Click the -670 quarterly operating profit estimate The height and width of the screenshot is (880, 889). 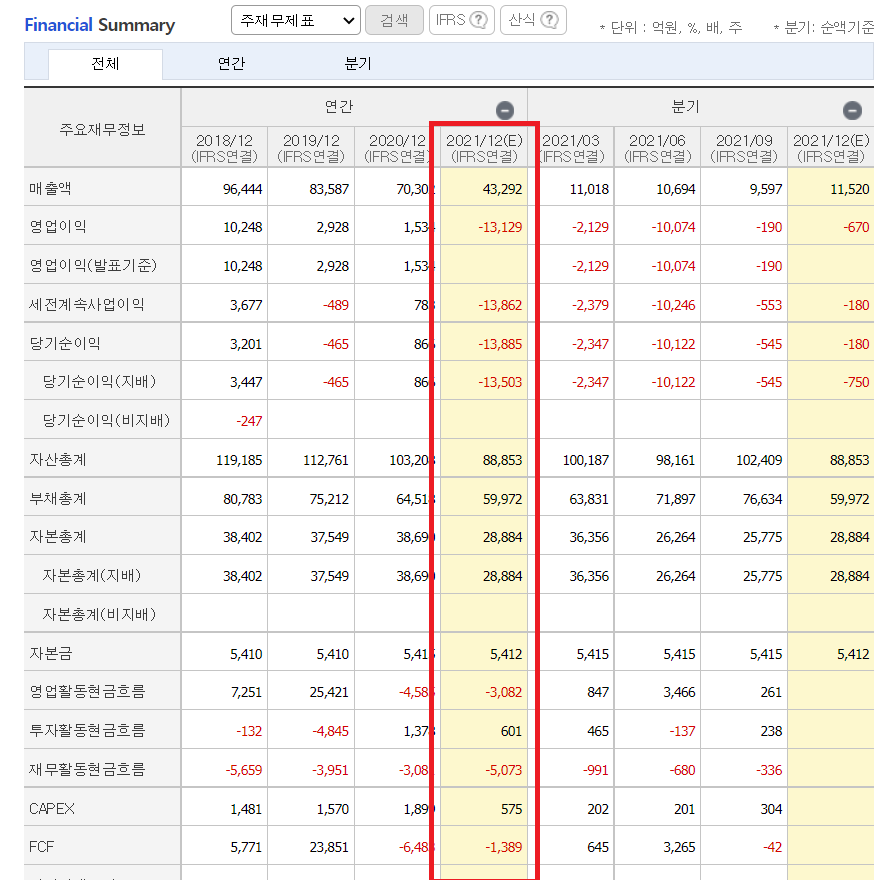point(856,227)
